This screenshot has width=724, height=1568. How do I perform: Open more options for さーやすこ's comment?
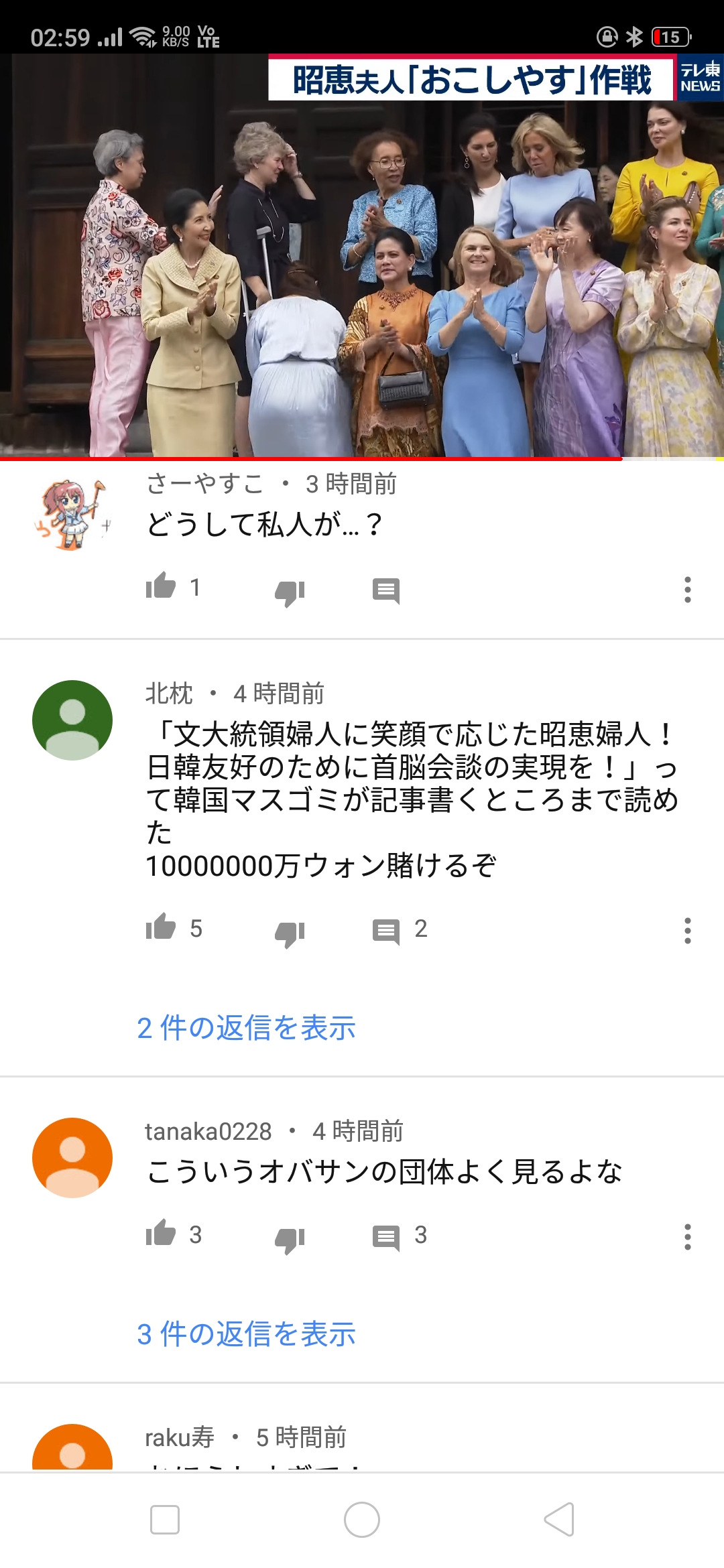[x=687, y=590]
